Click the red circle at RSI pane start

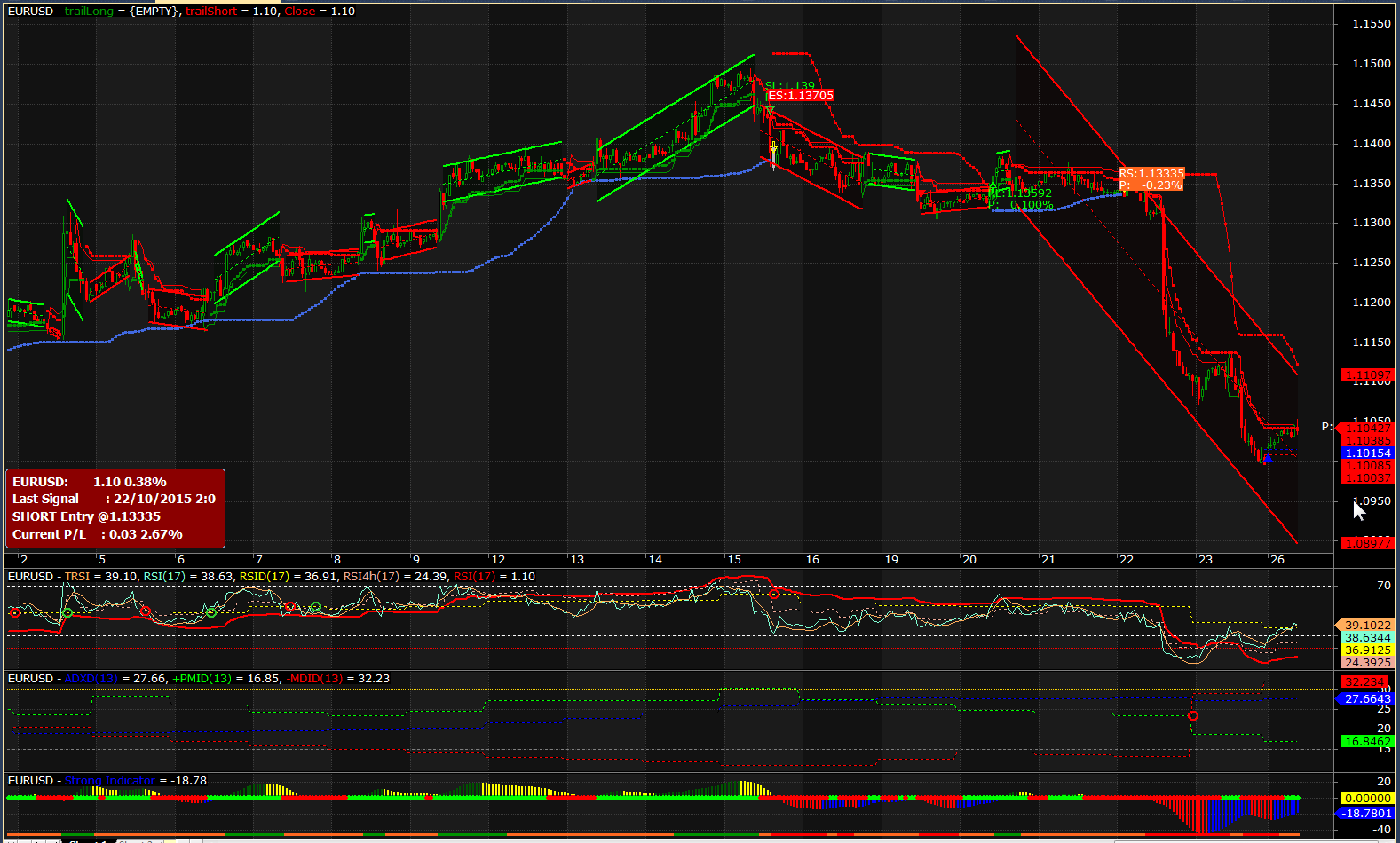coord(14,612)
